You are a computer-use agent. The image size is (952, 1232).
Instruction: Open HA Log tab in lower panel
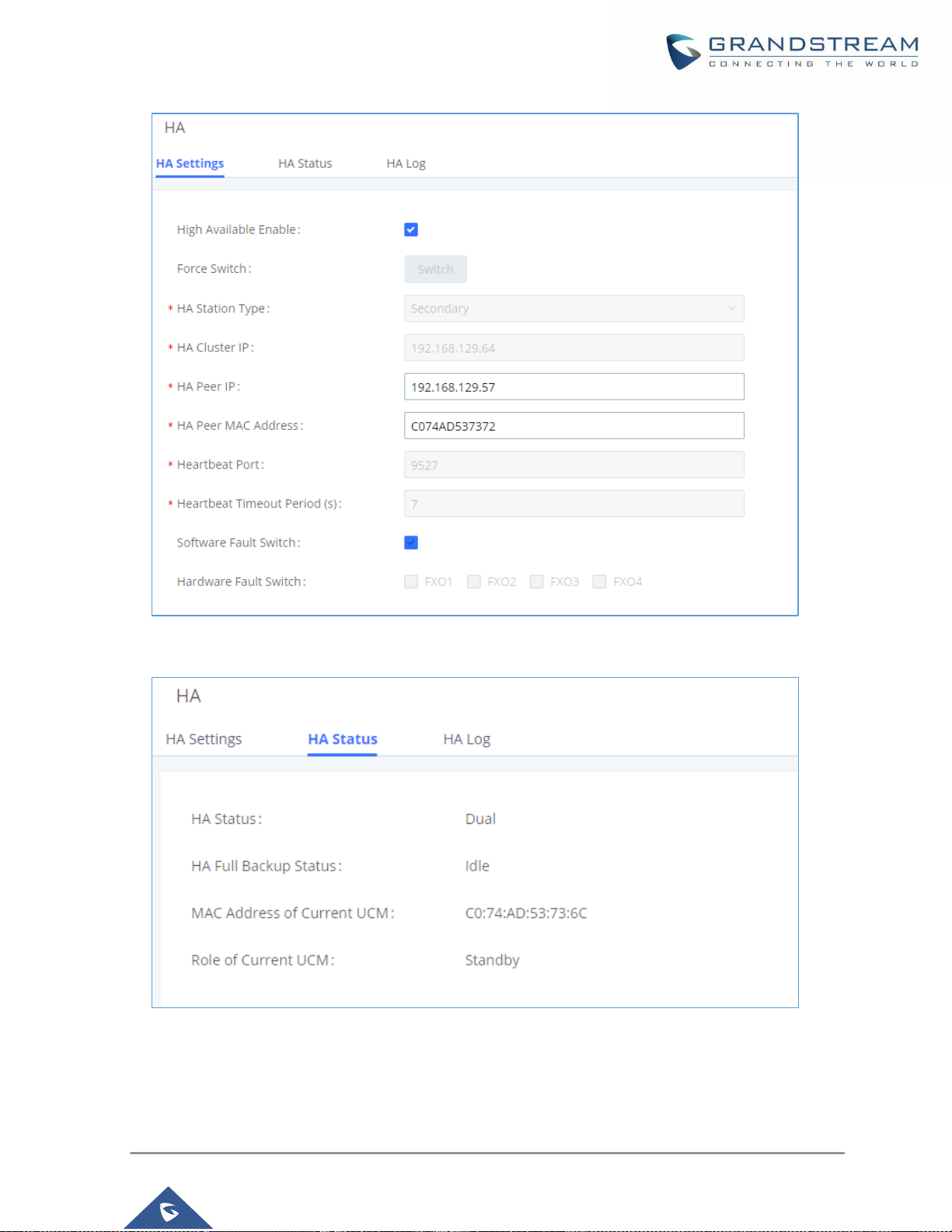tap(466, 739)
